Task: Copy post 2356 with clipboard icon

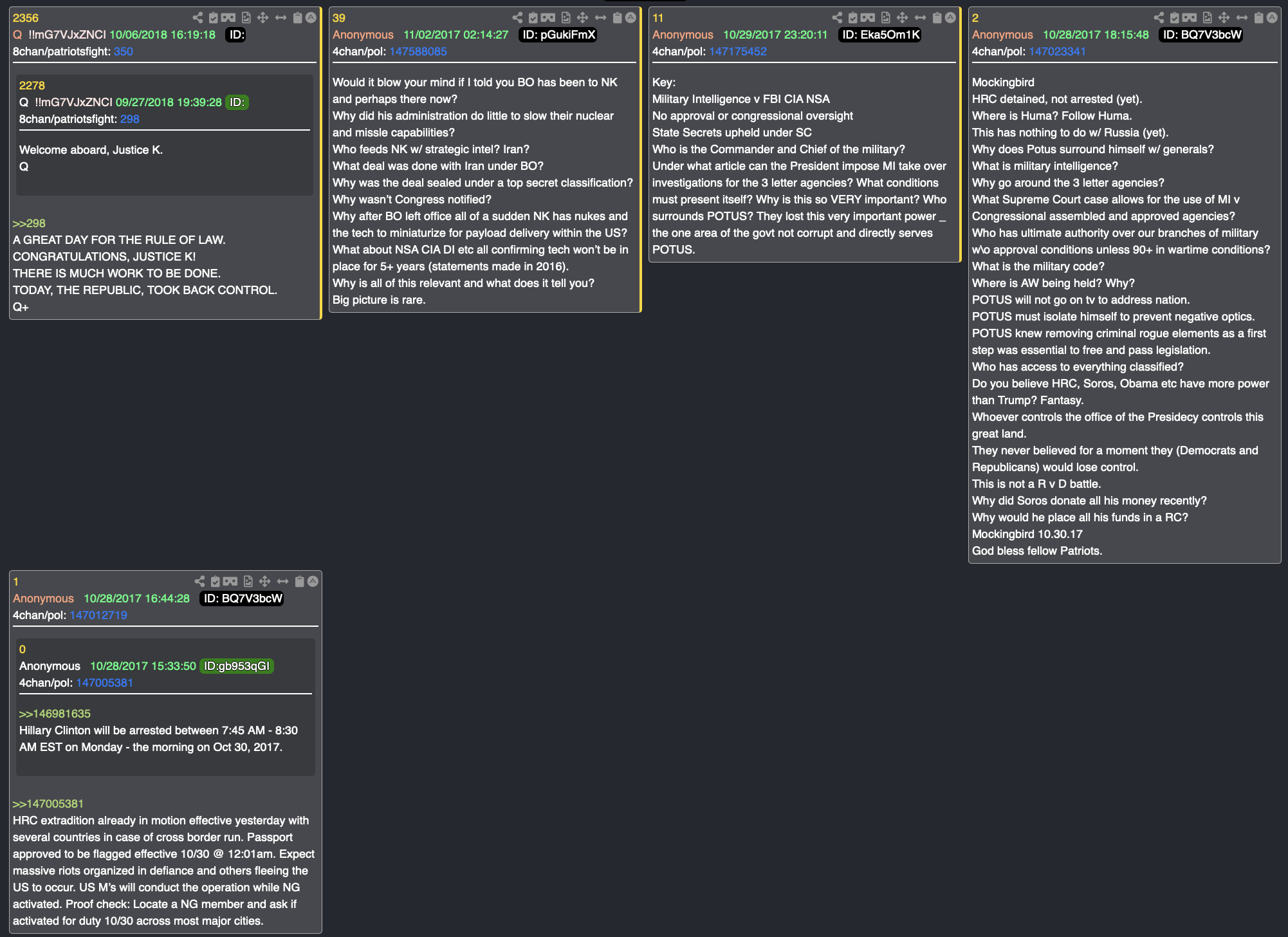Action: [298, 17]
